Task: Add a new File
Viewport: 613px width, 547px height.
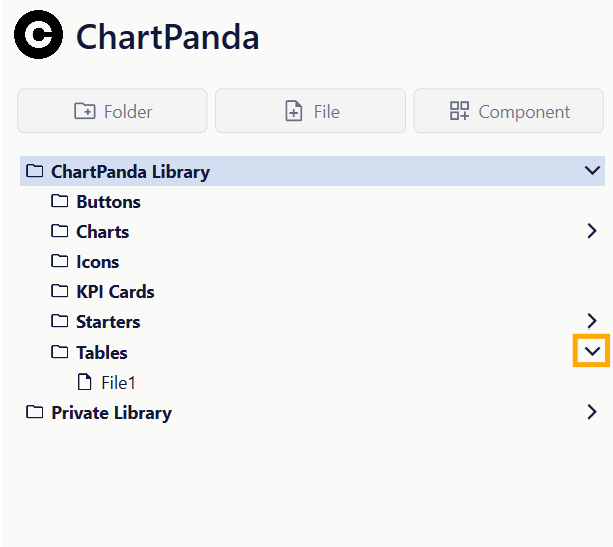Action: click(x=310, y=111)
